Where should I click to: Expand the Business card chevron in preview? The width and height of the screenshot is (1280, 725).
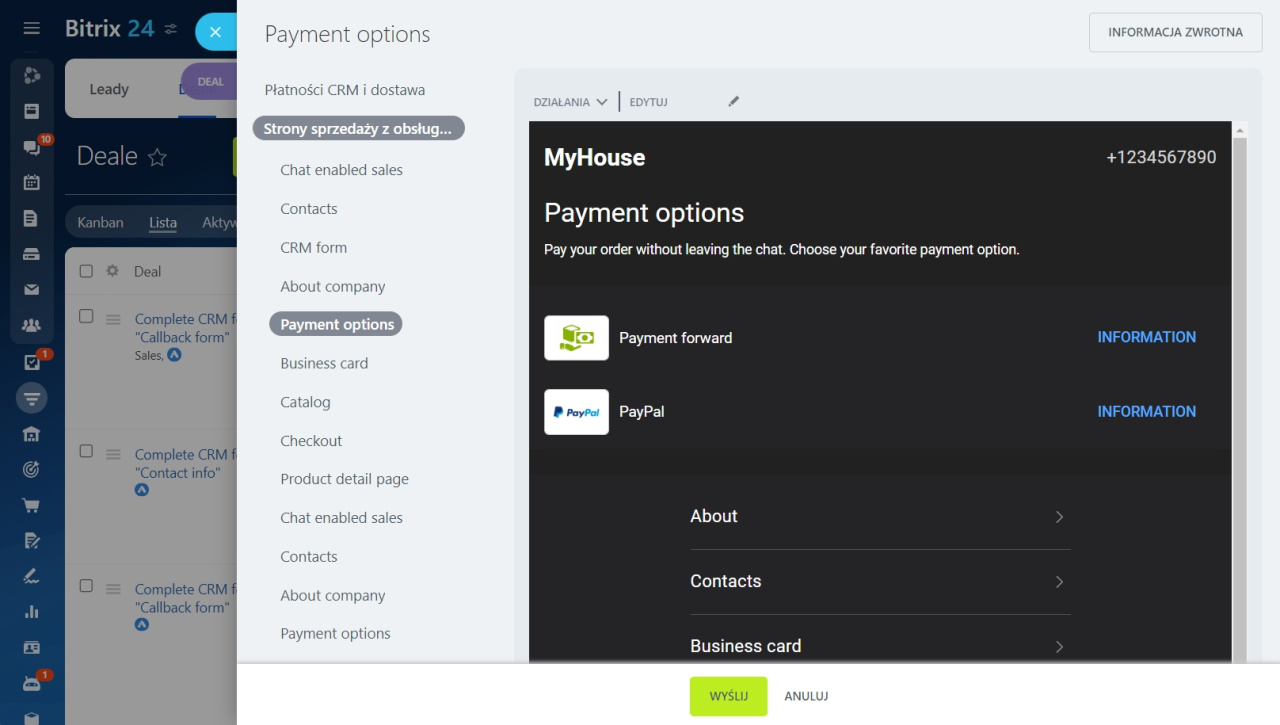point(1059,647)
